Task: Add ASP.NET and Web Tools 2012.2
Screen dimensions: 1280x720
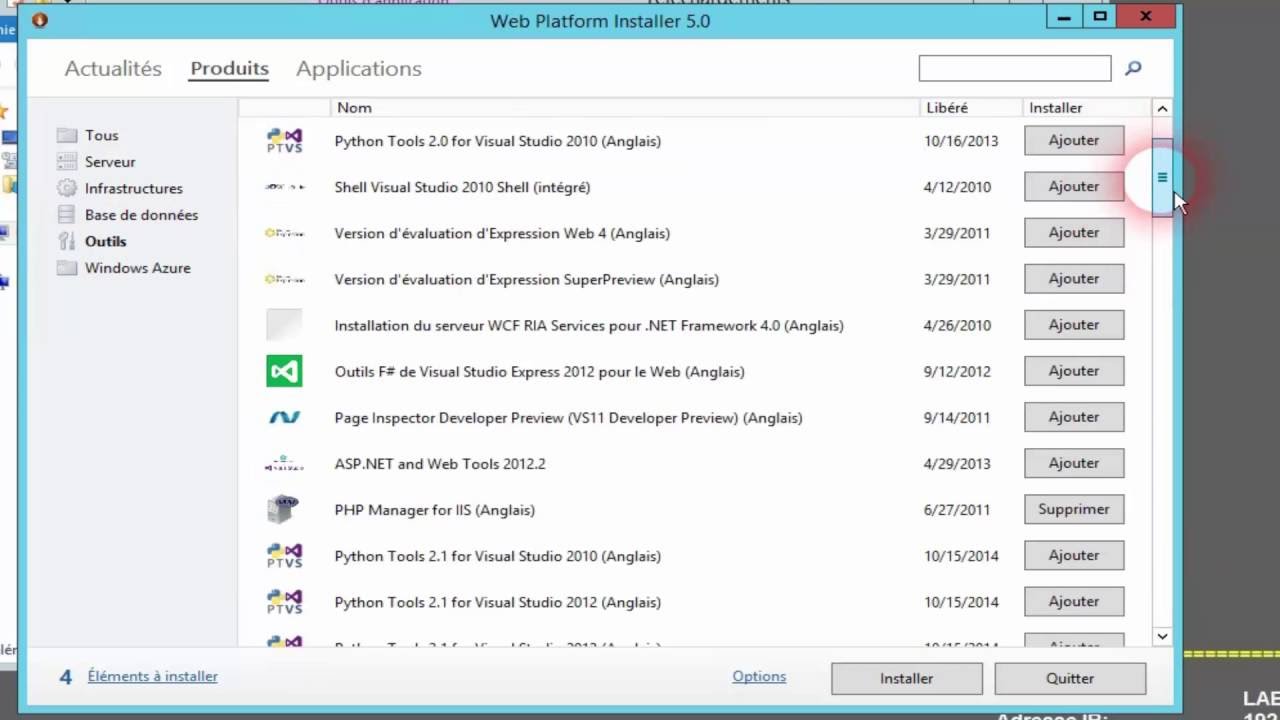Action: pos(1074,463)
